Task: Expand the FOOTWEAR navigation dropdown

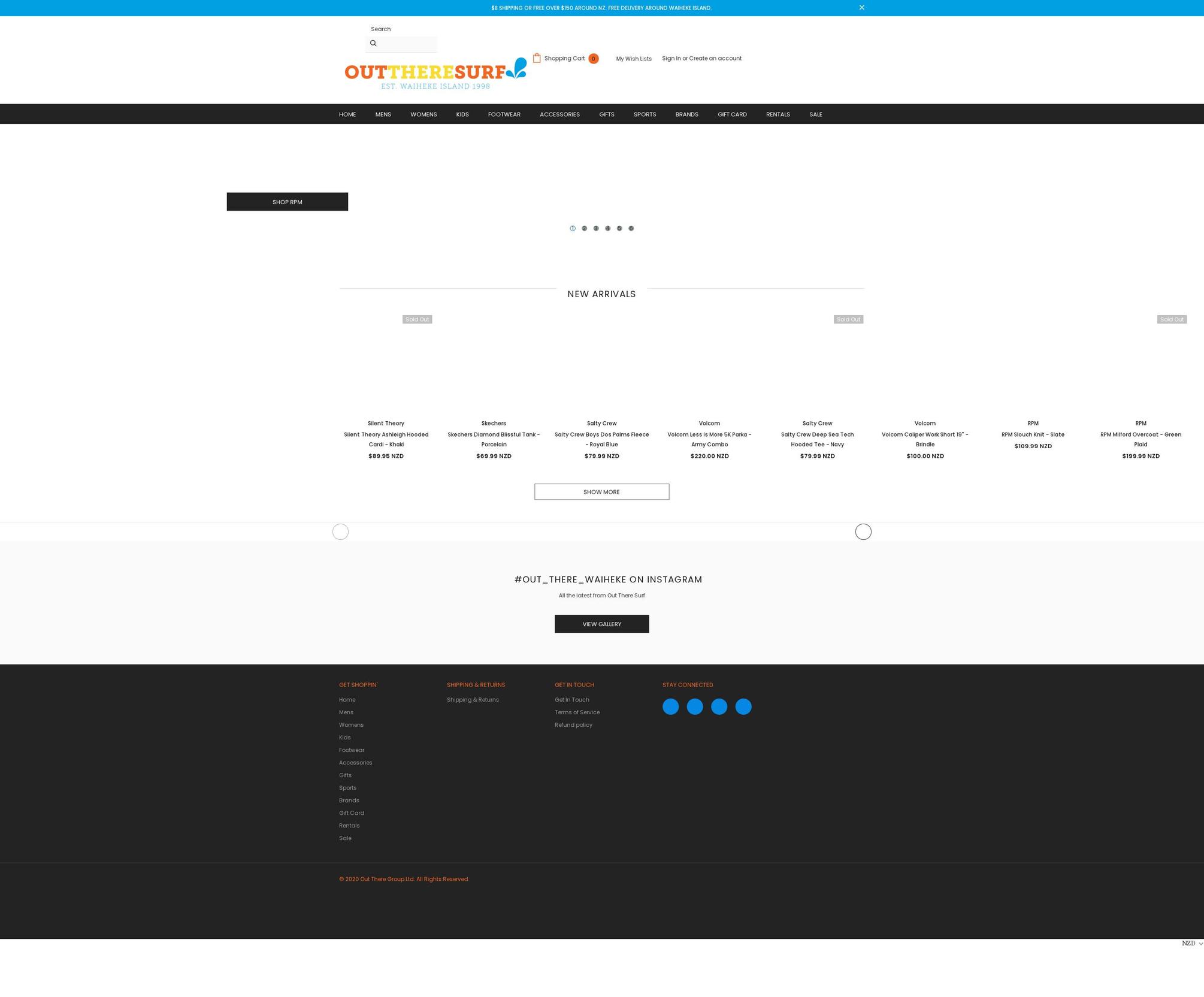Action: coord(503,113)
